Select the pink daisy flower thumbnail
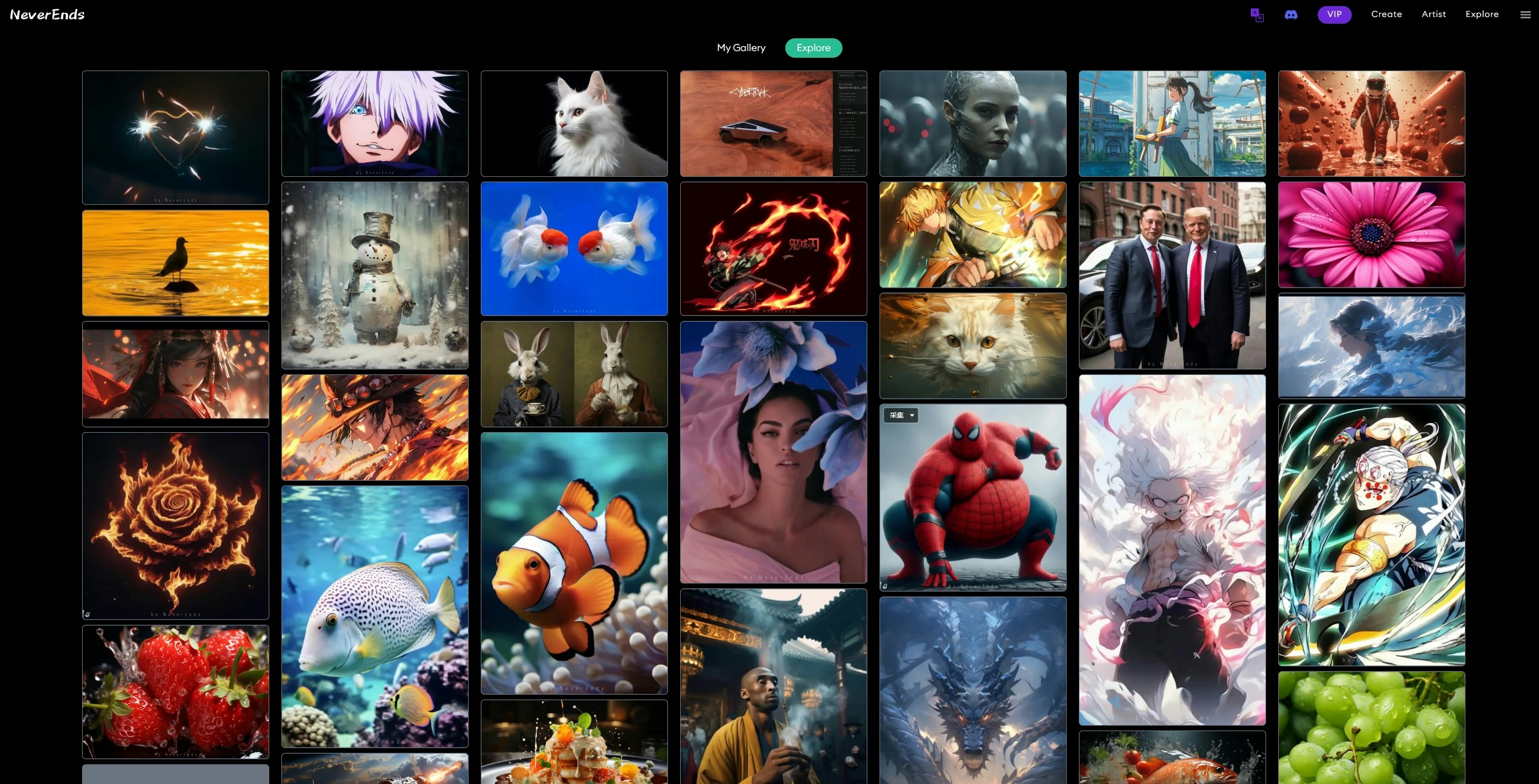 (x=1372, y=235)
